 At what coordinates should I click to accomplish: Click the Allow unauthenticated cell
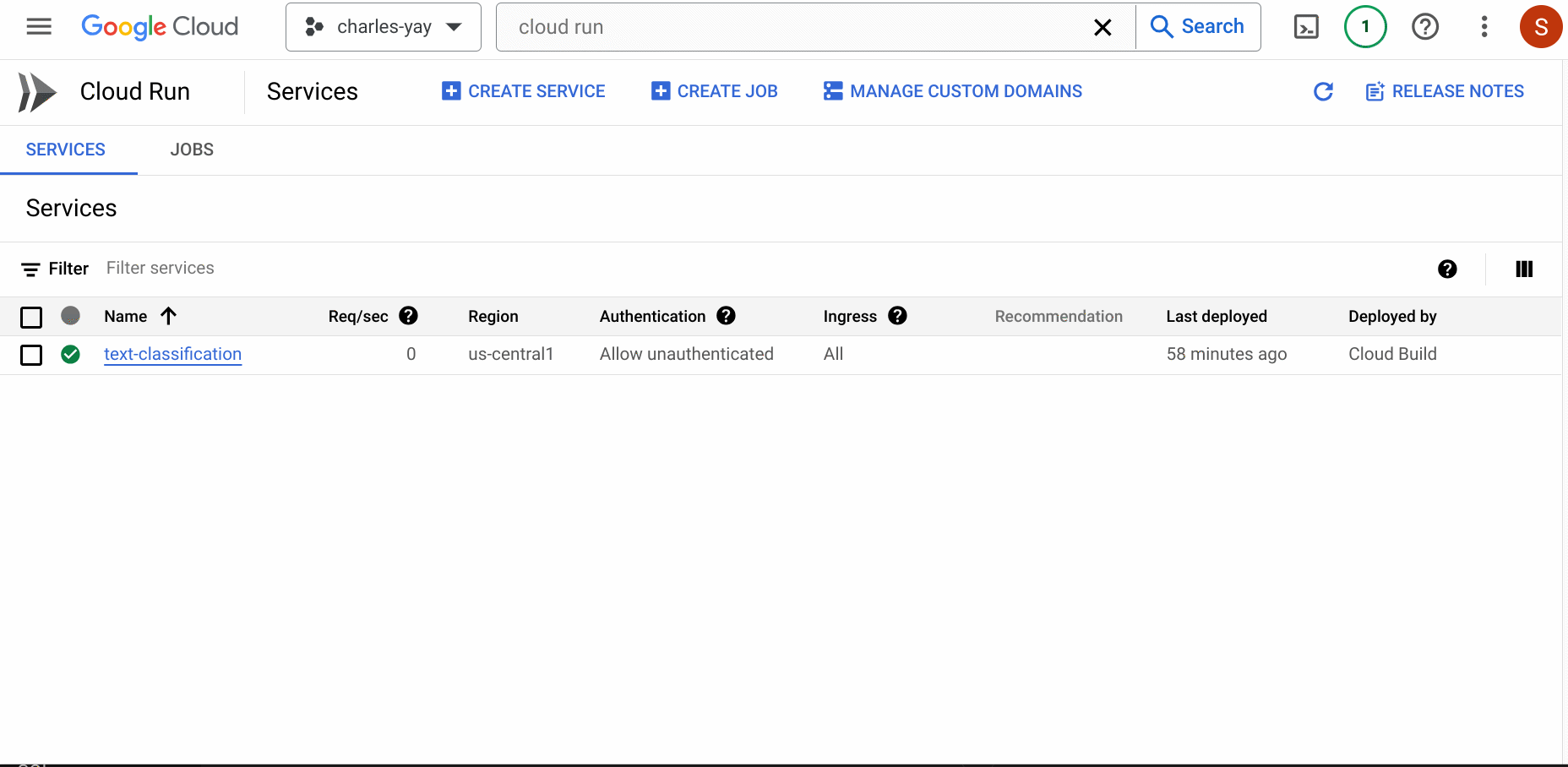pos(687,354)
